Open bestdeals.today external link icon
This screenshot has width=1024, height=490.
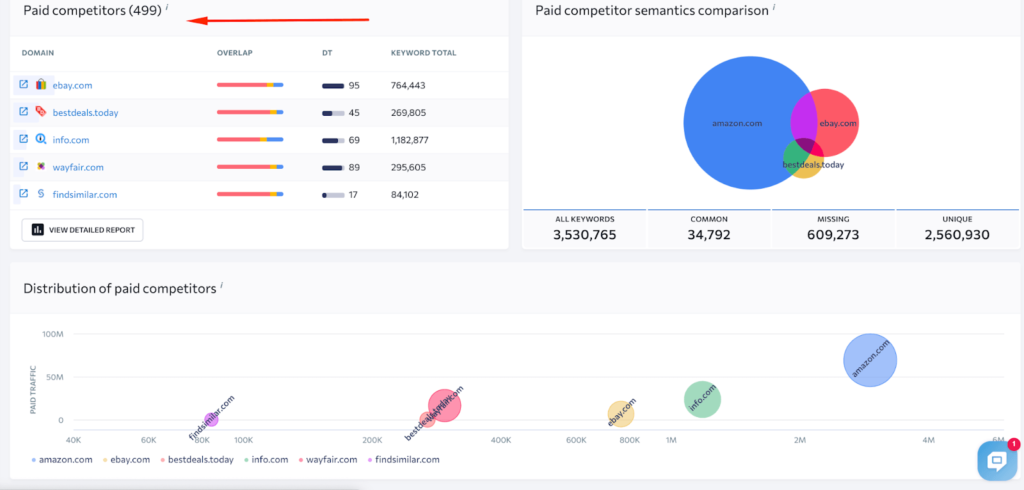pyautogui.click(x=24, y=112)
